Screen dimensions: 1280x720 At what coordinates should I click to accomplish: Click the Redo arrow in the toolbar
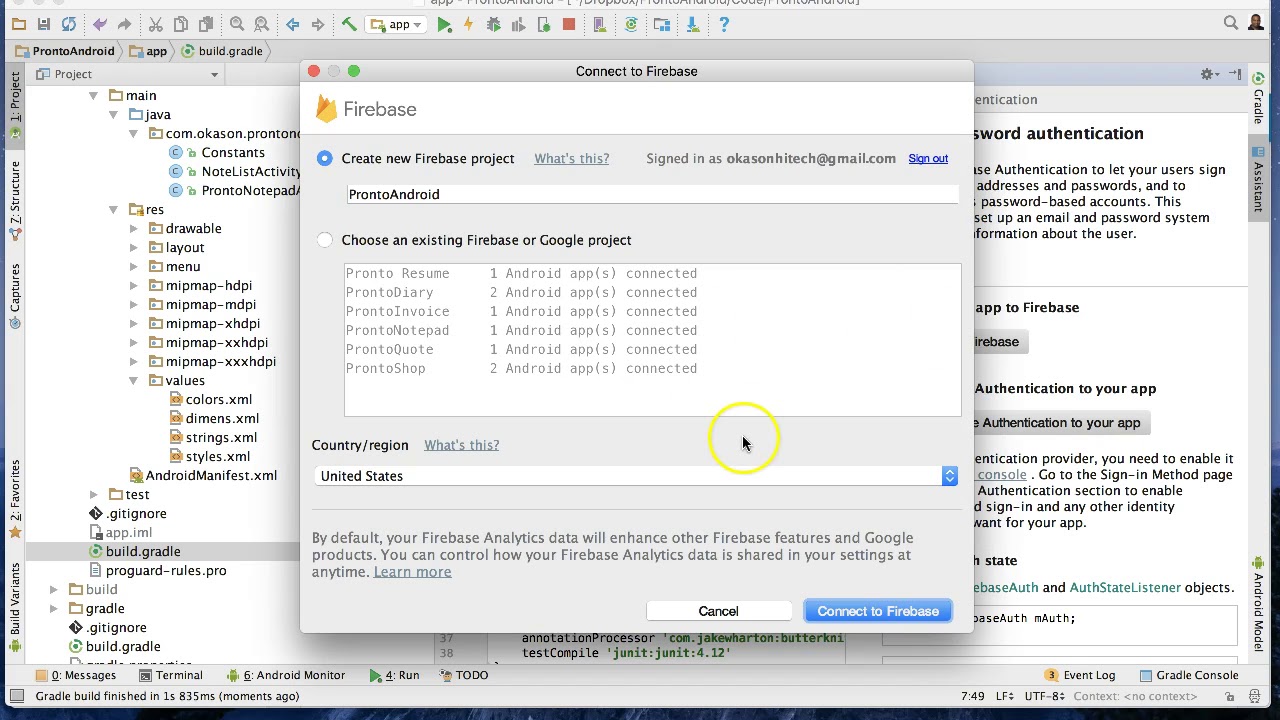pyautogui.click(x=124, y=24)
